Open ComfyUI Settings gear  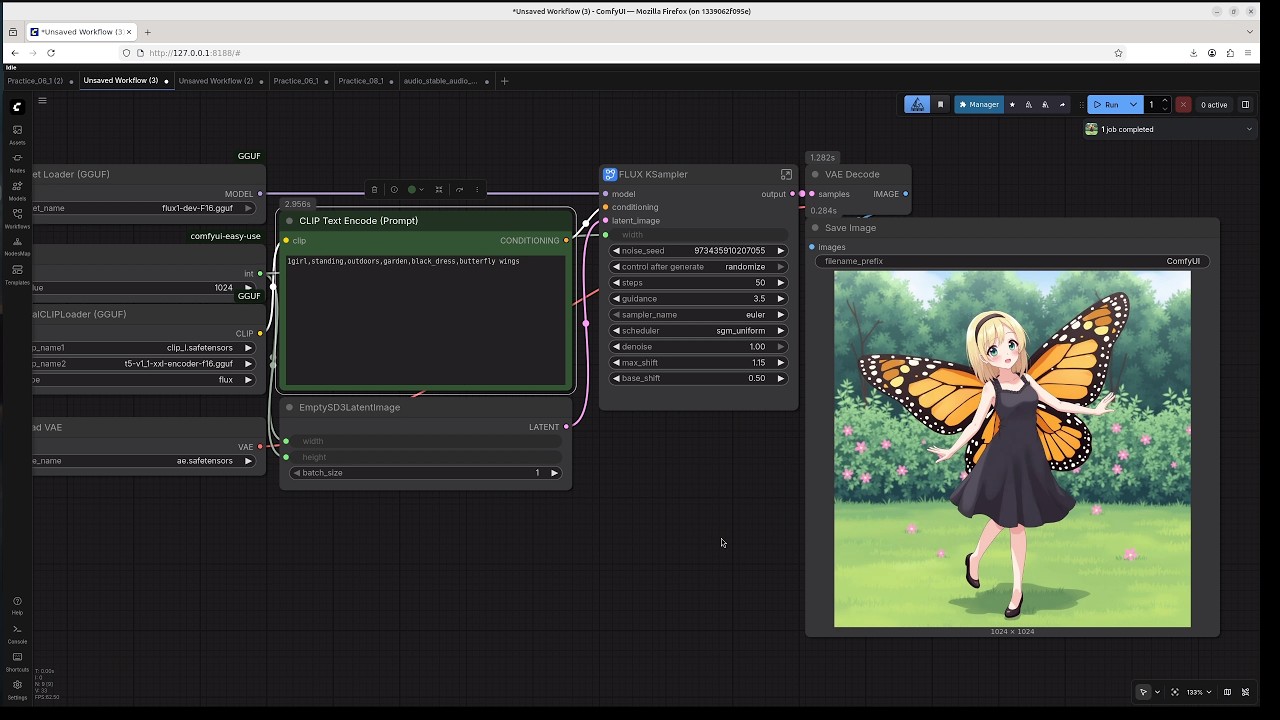17,689
